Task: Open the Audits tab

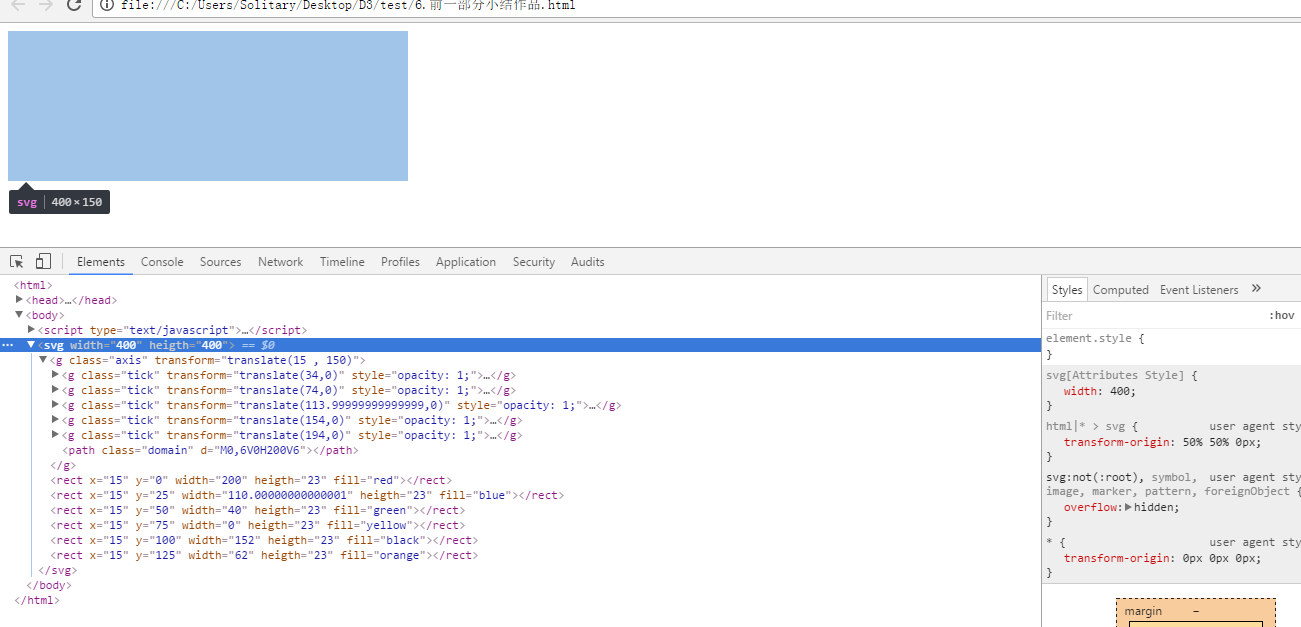Action: [588, 262]
